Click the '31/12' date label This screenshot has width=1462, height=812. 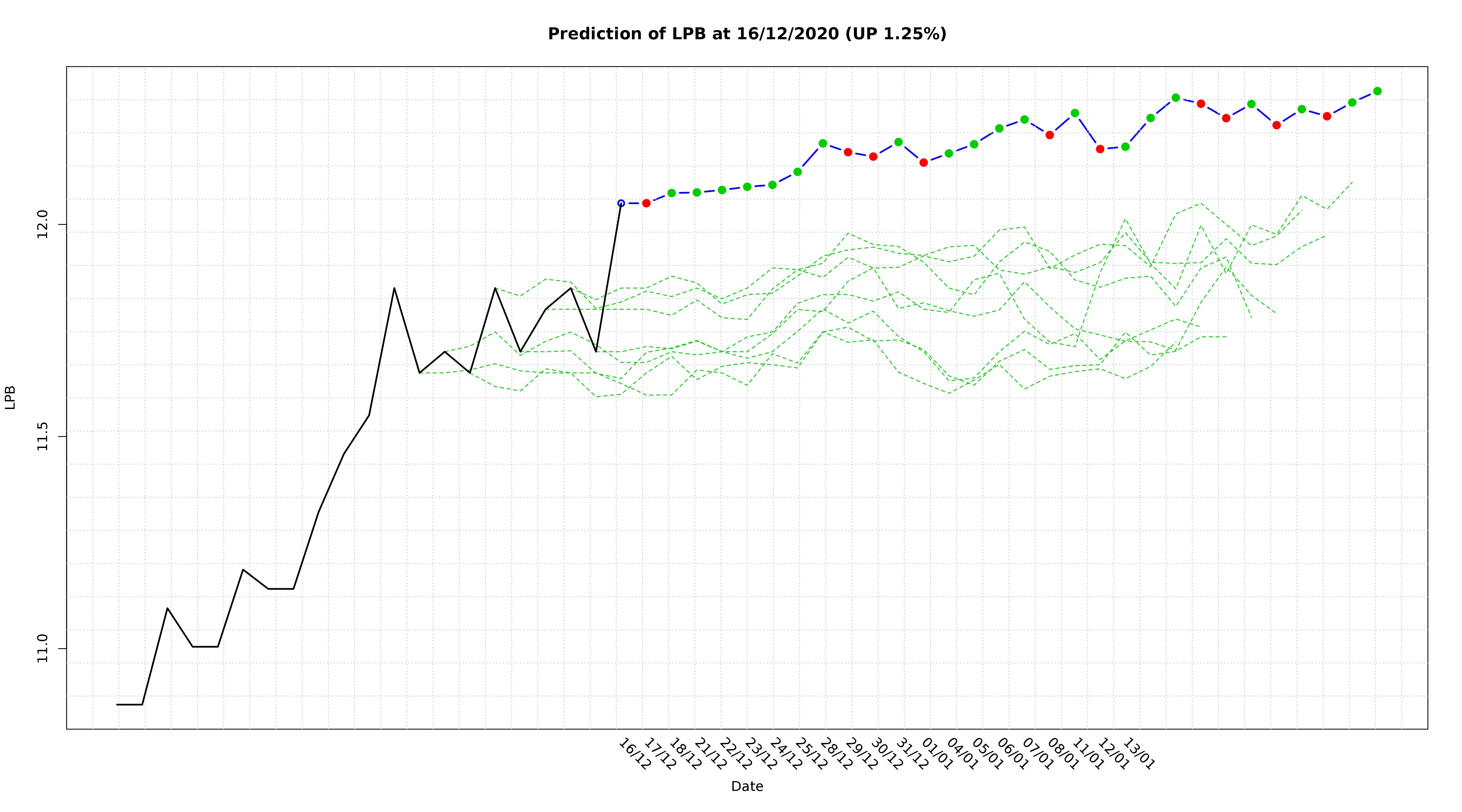tap(912, 754)
